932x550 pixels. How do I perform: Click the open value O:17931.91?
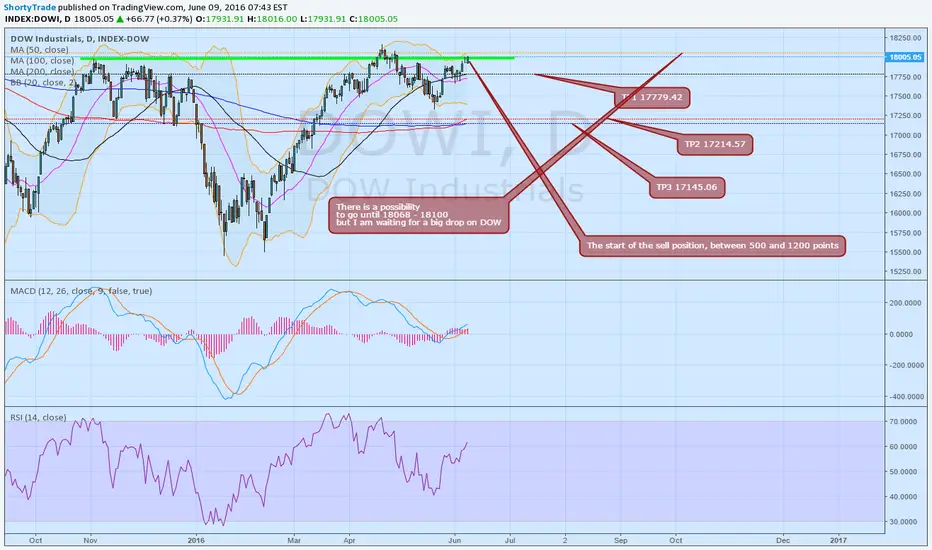click(220, 19)
